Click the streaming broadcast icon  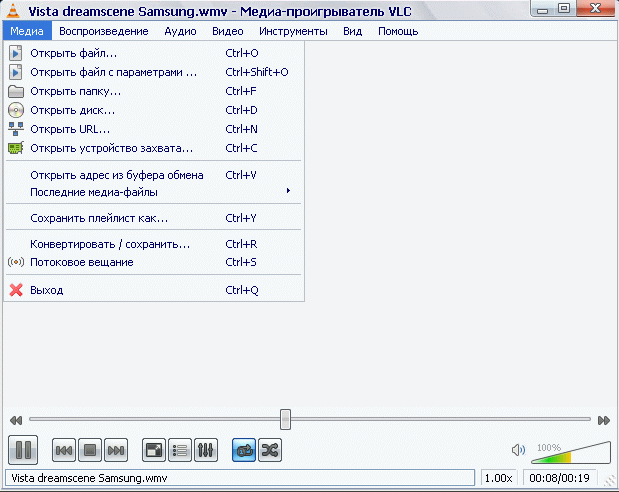16,262
